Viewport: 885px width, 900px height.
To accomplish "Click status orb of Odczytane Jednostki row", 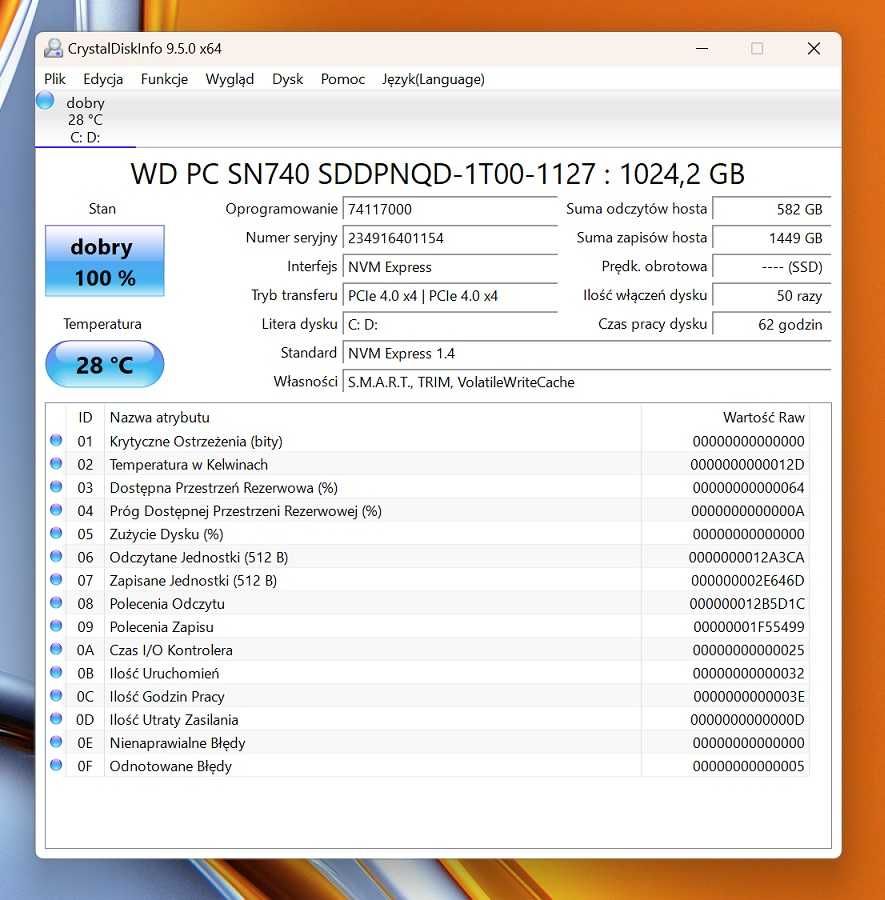I will pyautogui.click(x=56, y=556).
